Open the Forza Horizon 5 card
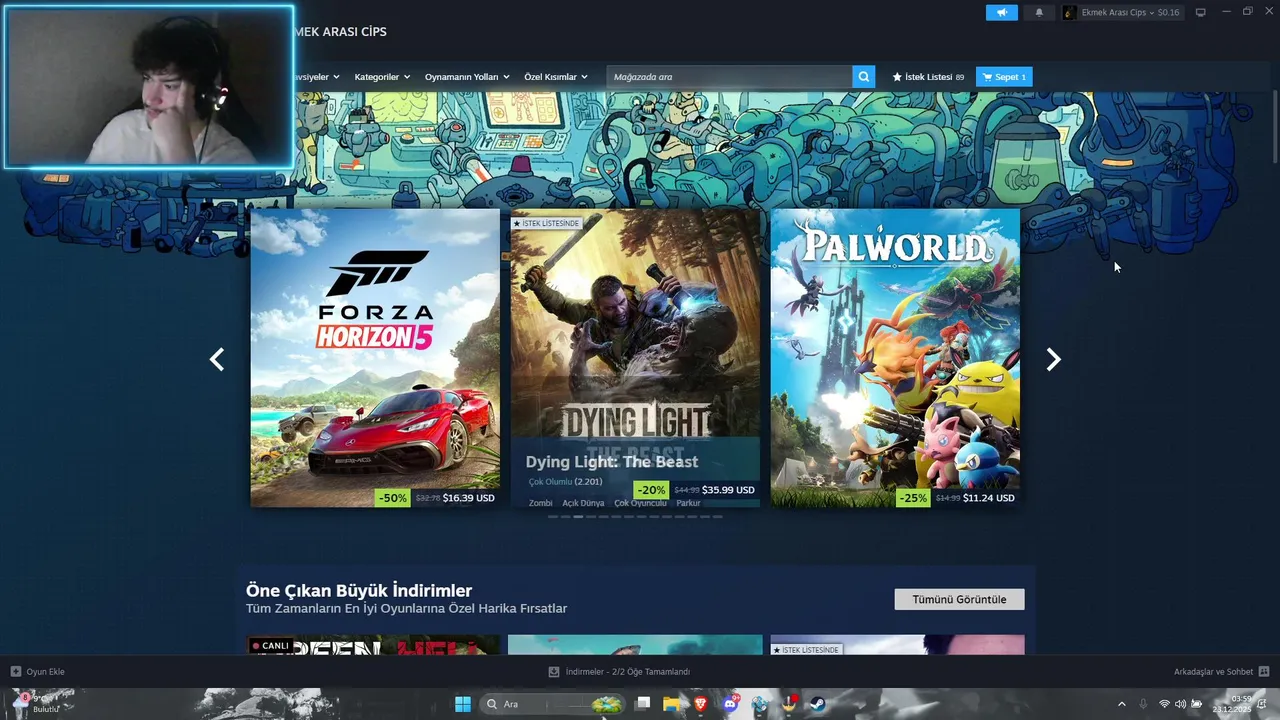Image resolution: width=1280 pixels, height=720 pixels. [375, 358]
